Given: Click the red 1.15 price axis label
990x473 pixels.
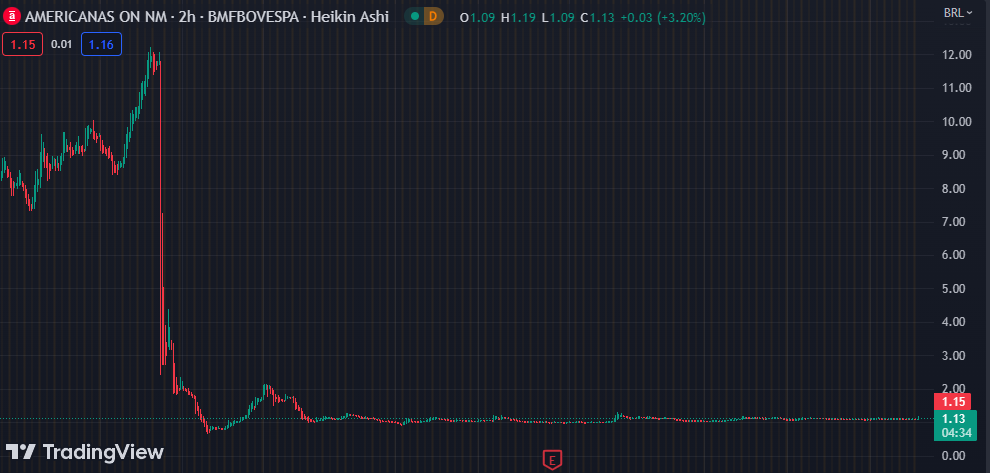Looking at the screenshot, I should tap(953, 402).
